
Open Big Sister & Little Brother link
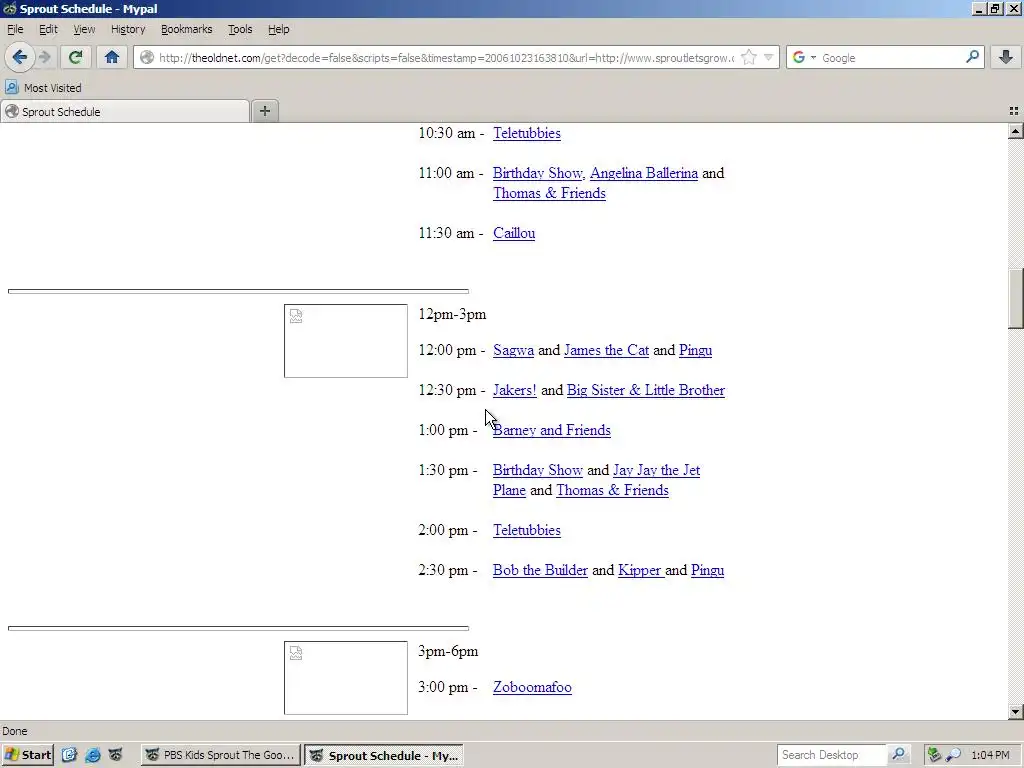click(646, 390)
